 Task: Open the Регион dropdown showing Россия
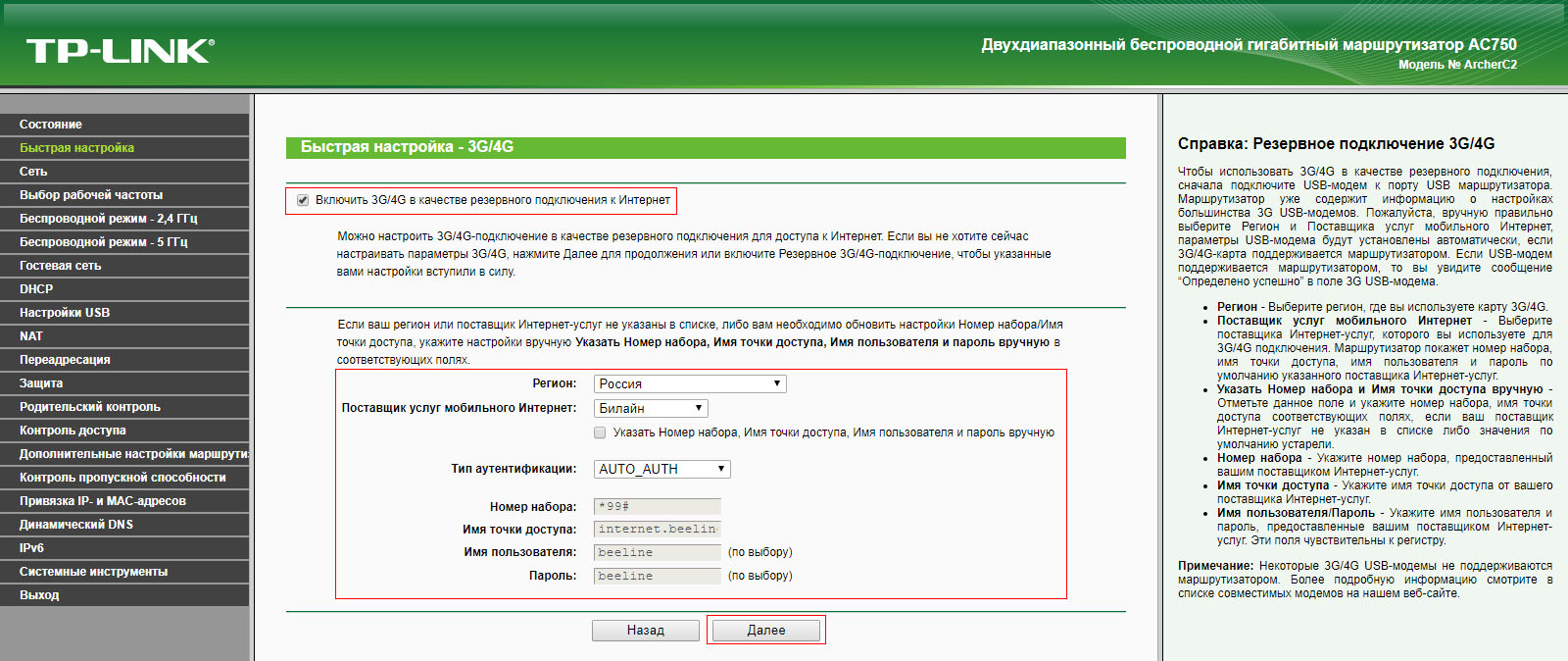pyautogui.click(x=690, y=384)
